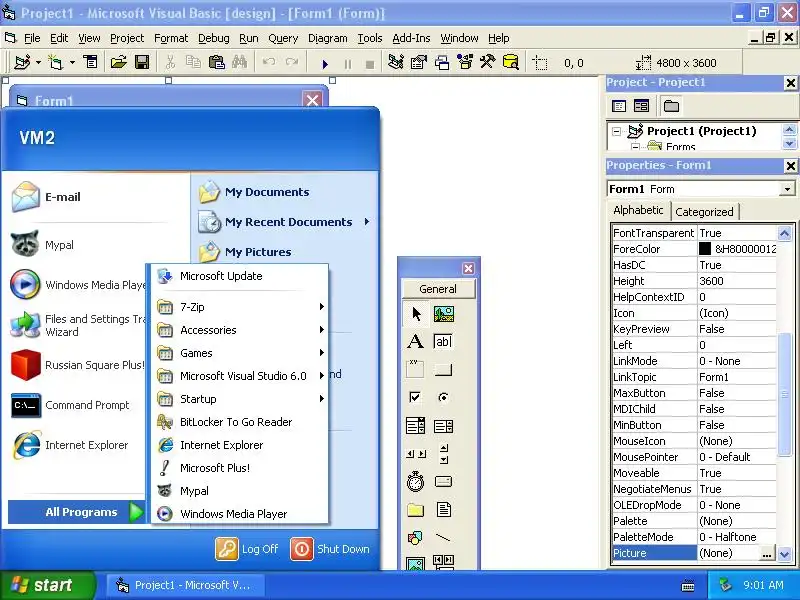Viewport: 800px width, 600px height.
Task: Click the Project Explorer toolbar icon
Action: 396,63
